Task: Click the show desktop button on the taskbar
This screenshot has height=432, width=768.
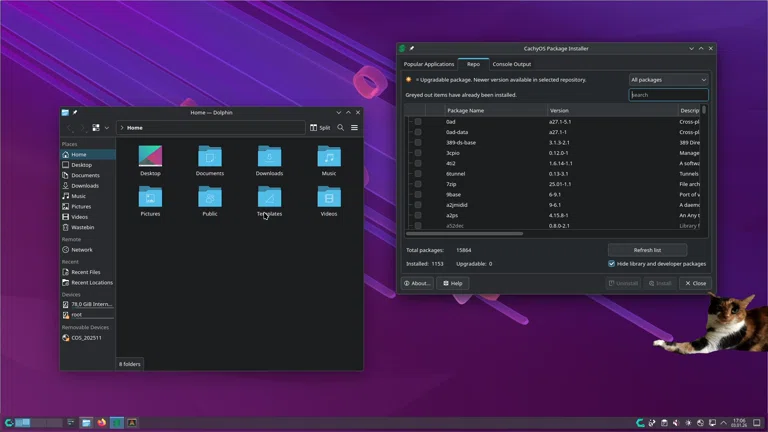Action: (x=757, y=423)
